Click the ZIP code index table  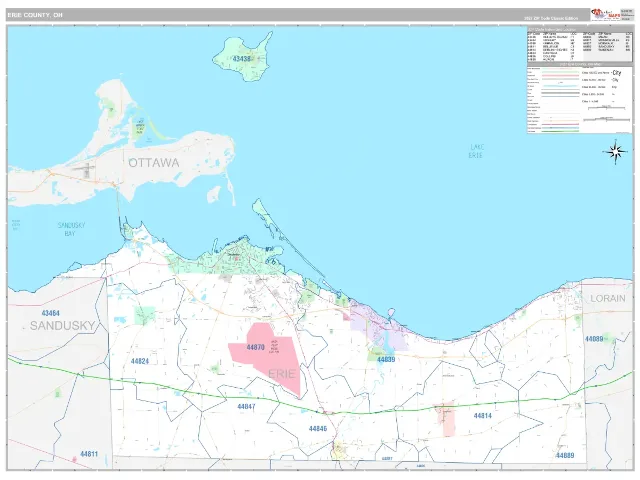point(579,46)
